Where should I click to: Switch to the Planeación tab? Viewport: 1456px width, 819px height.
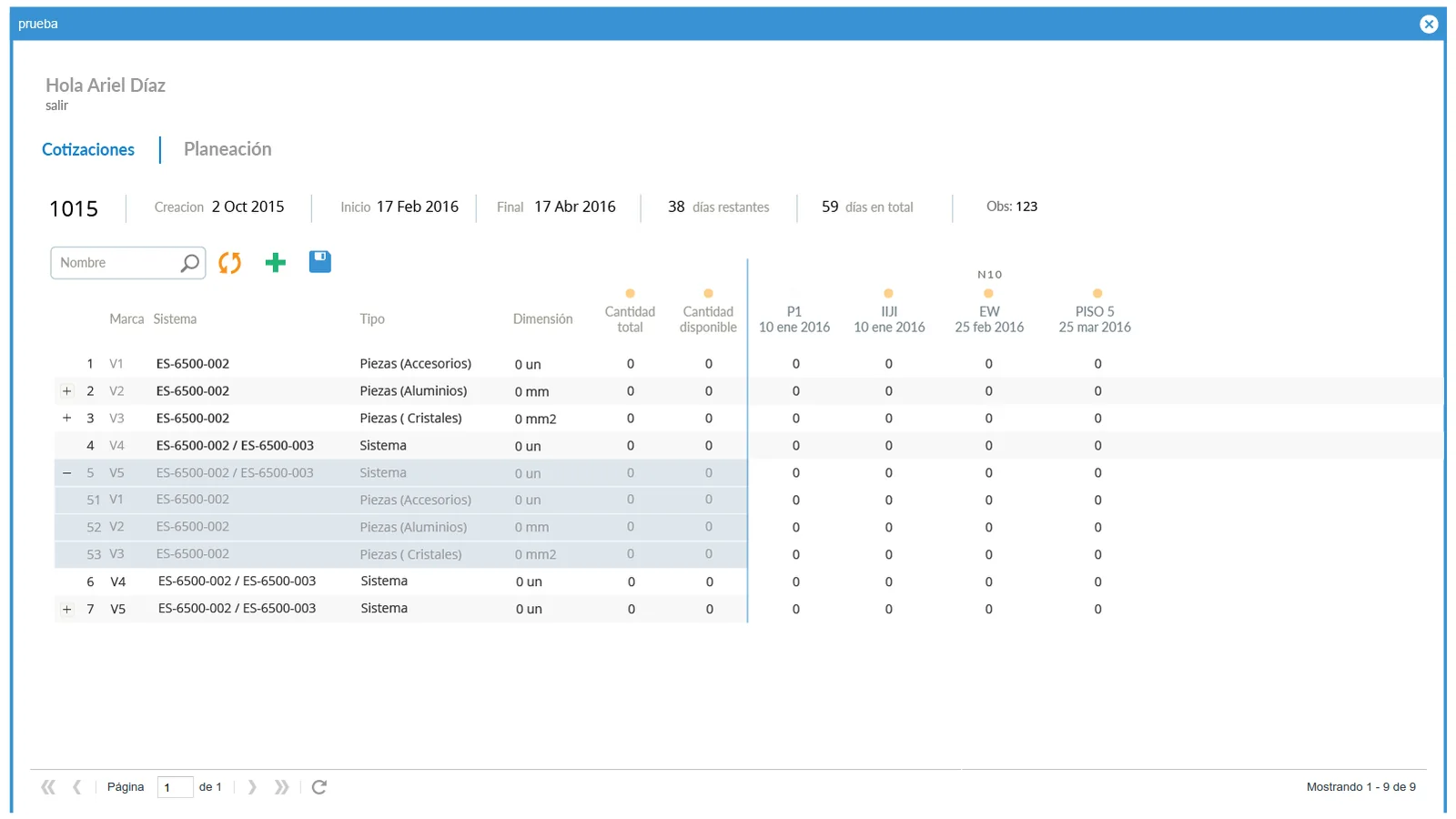point(227,149)
